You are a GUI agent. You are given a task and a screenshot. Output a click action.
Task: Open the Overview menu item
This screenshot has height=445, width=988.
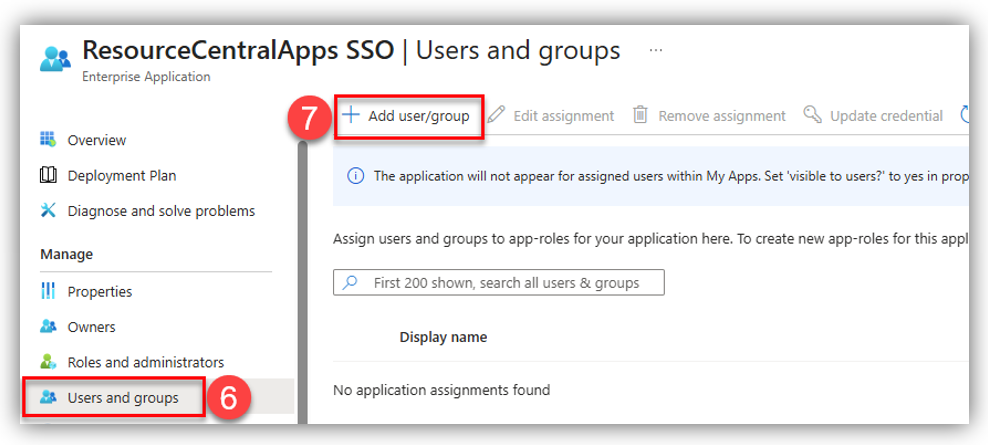[x=96, y=140]
